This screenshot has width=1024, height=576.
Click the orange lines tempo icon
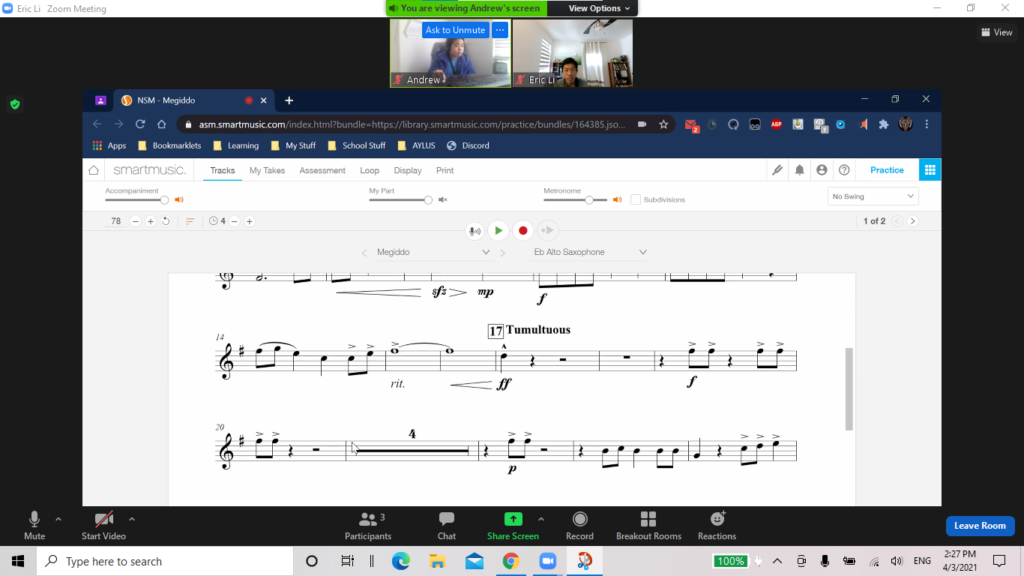tap(189, 221)
